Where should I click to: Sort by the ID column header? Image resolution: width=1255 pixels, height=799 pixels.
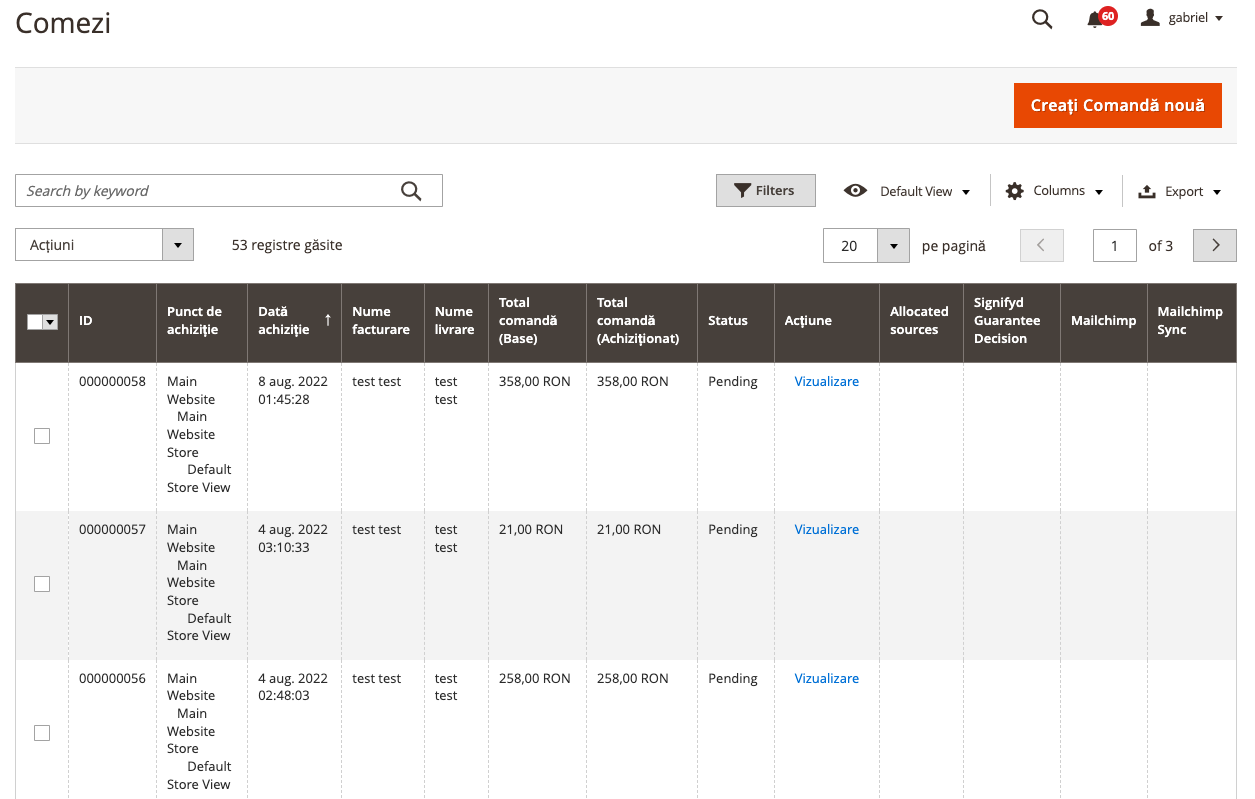point(112,322)
